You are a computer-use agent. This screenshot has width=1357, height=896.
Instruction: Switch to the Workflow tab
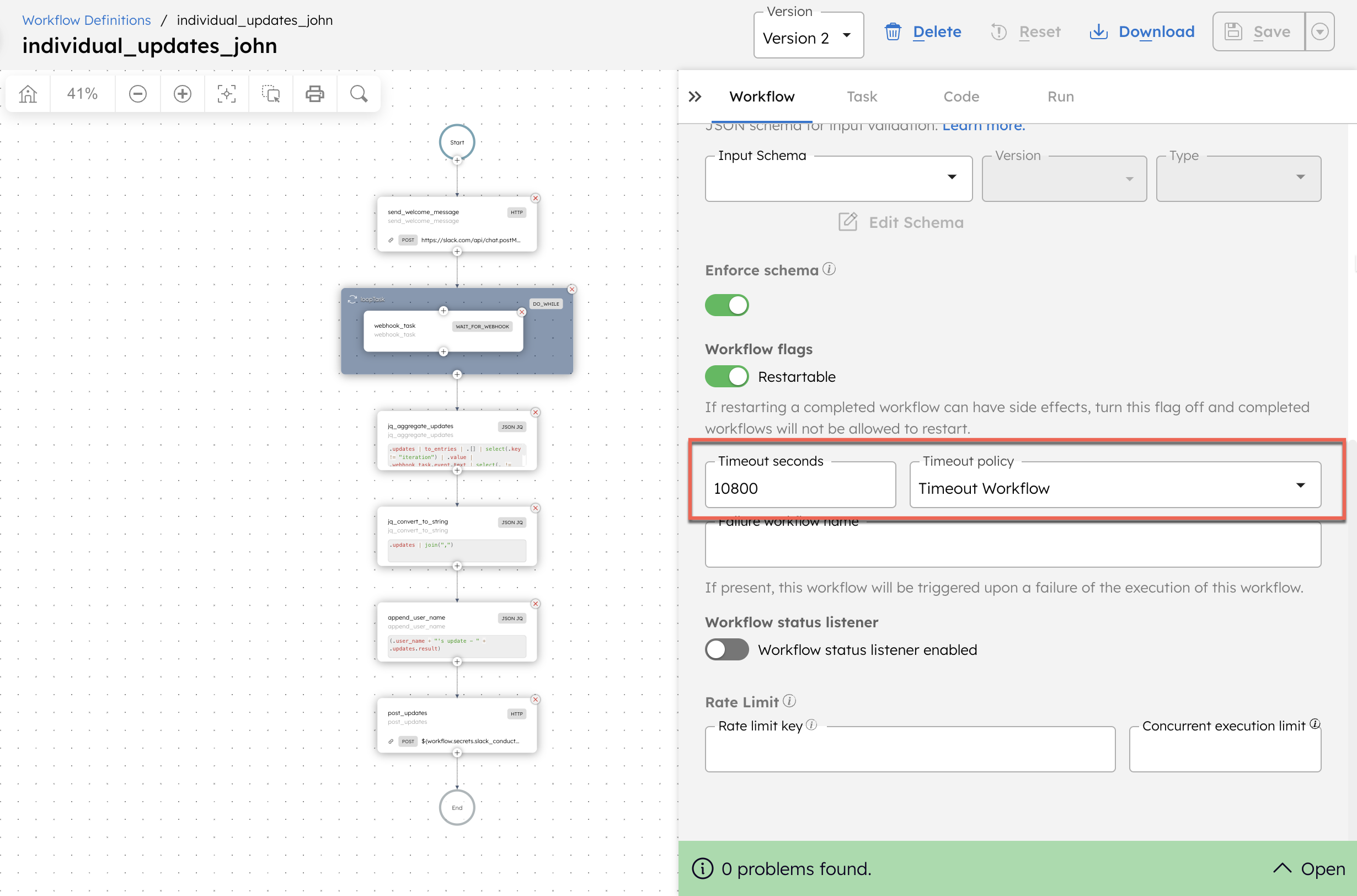762,97
